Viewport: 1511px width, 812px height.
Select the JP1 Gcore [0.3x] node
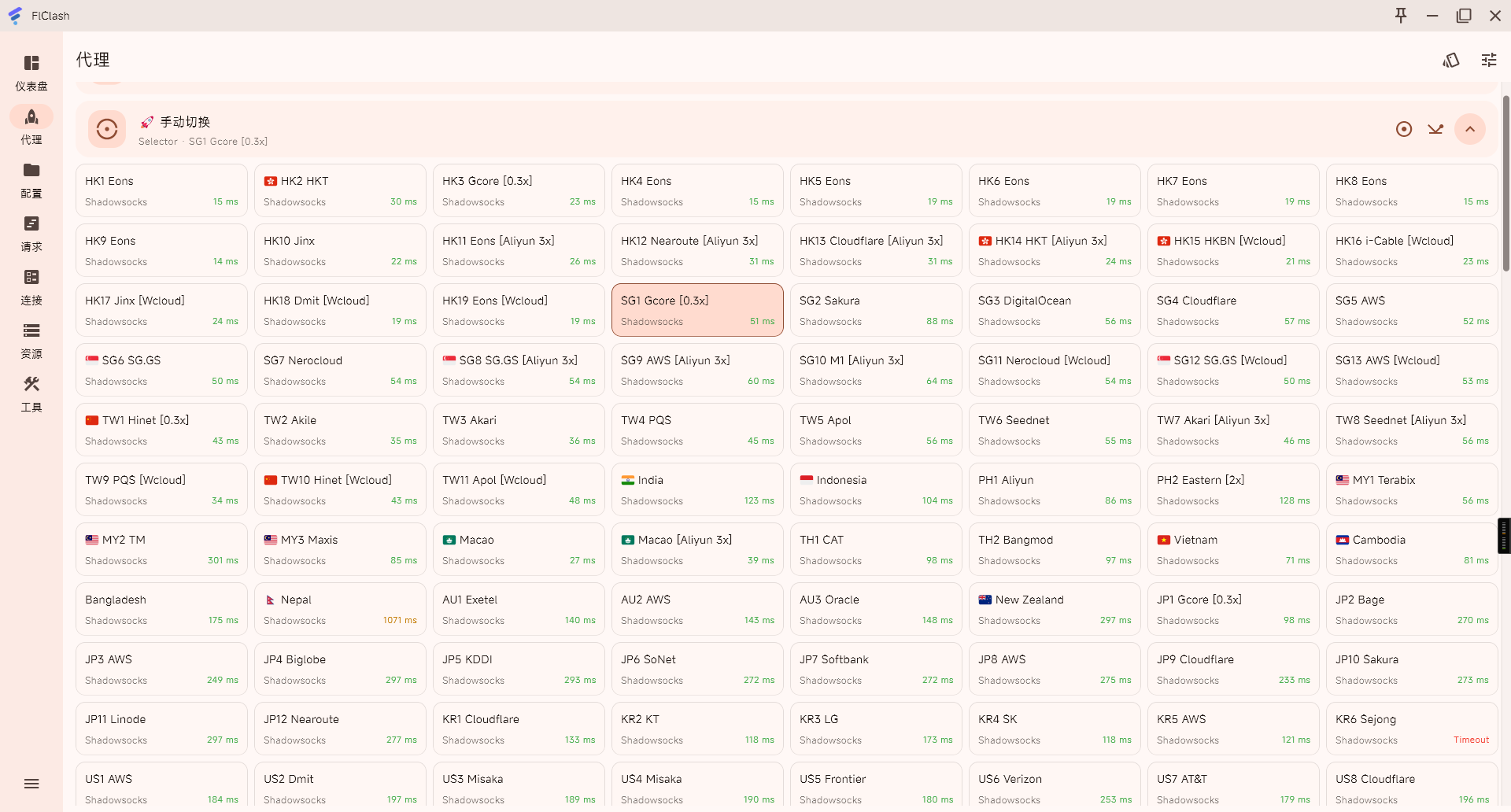pyautogui.click(x=1233, y=609)
